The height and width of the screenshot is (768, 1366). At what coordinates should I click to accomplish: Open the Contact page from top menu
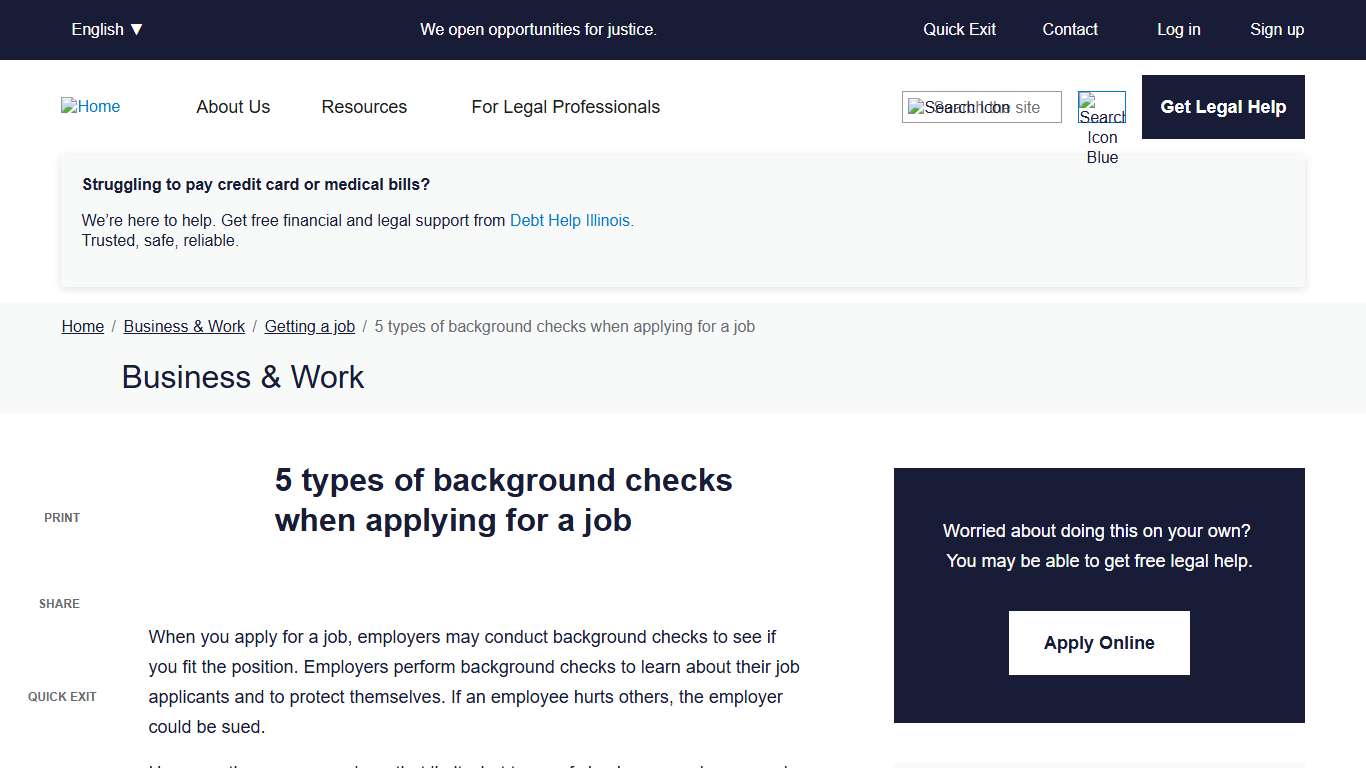pyautogui.click(x=1069, y=29)
